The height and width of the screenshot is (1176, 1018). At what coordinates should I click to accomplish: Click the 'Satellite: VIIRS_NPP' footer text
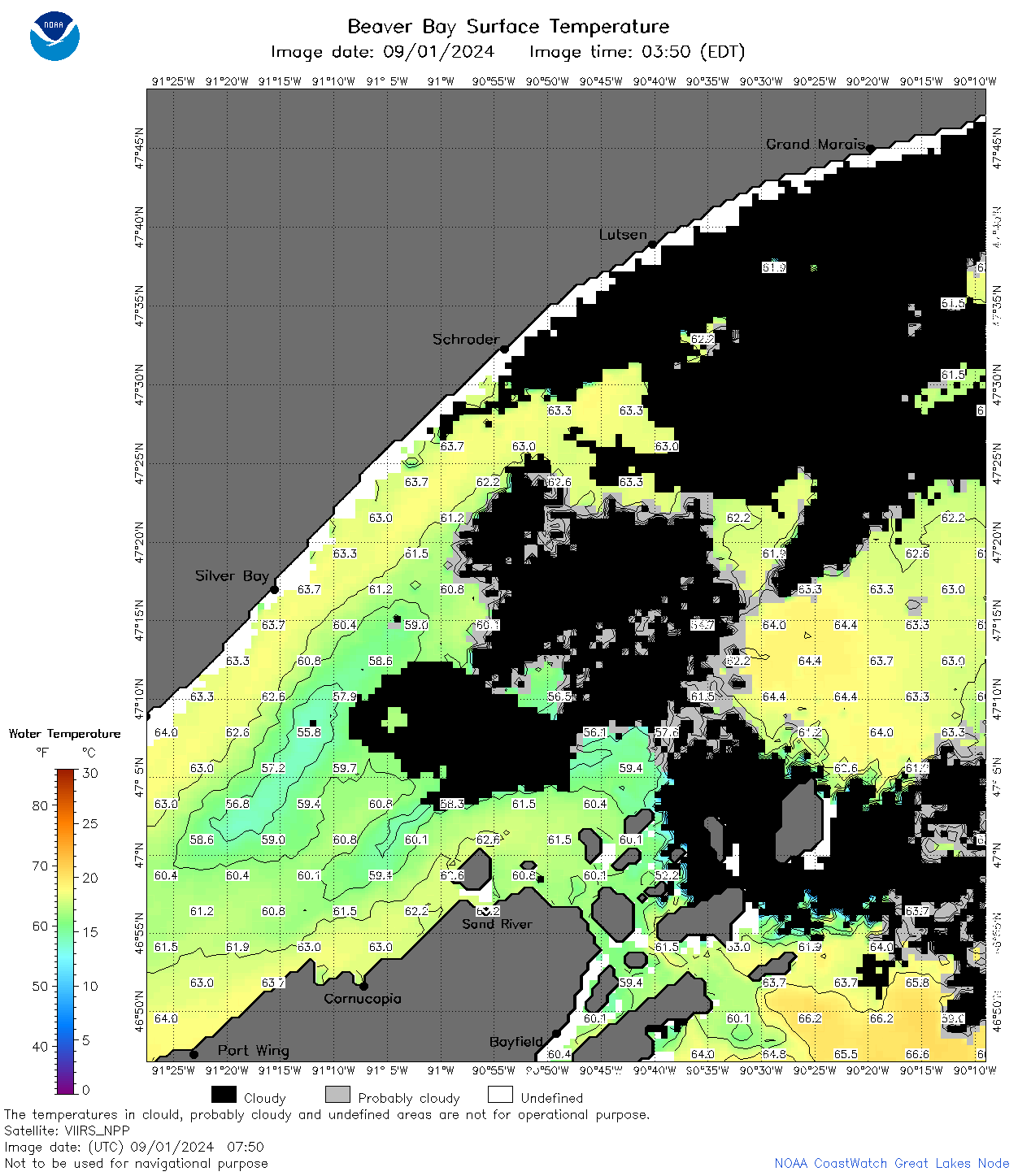(x=67, y=1130)
